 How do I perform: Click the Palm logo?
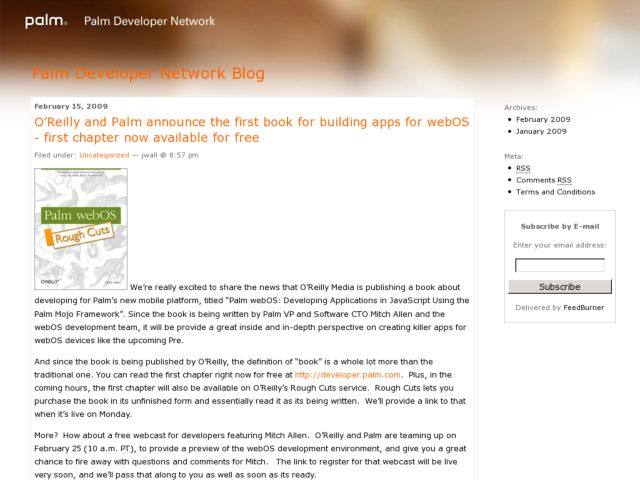[45, 19]
